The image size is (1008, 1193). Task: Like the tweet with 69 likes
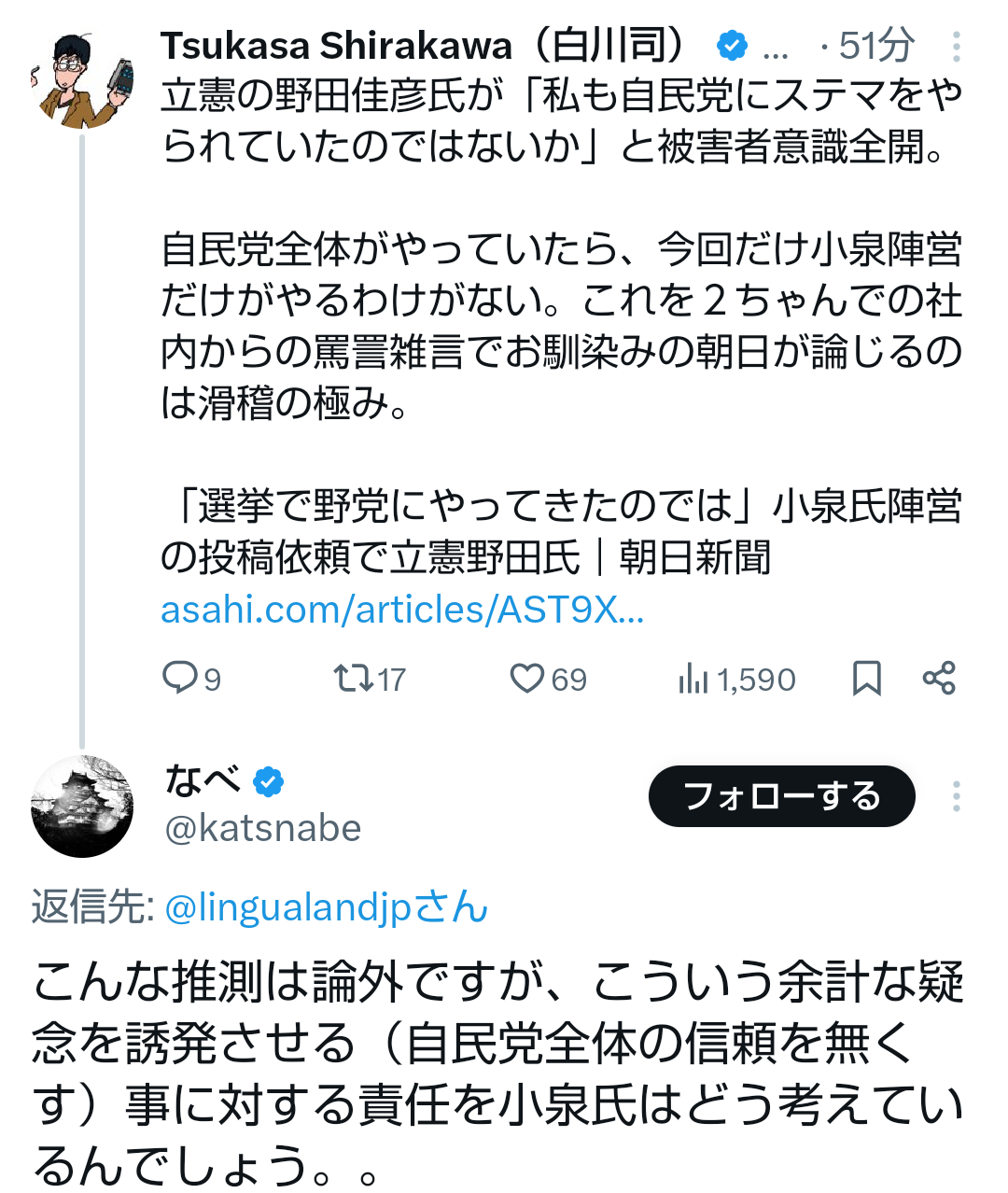point(527,679)
